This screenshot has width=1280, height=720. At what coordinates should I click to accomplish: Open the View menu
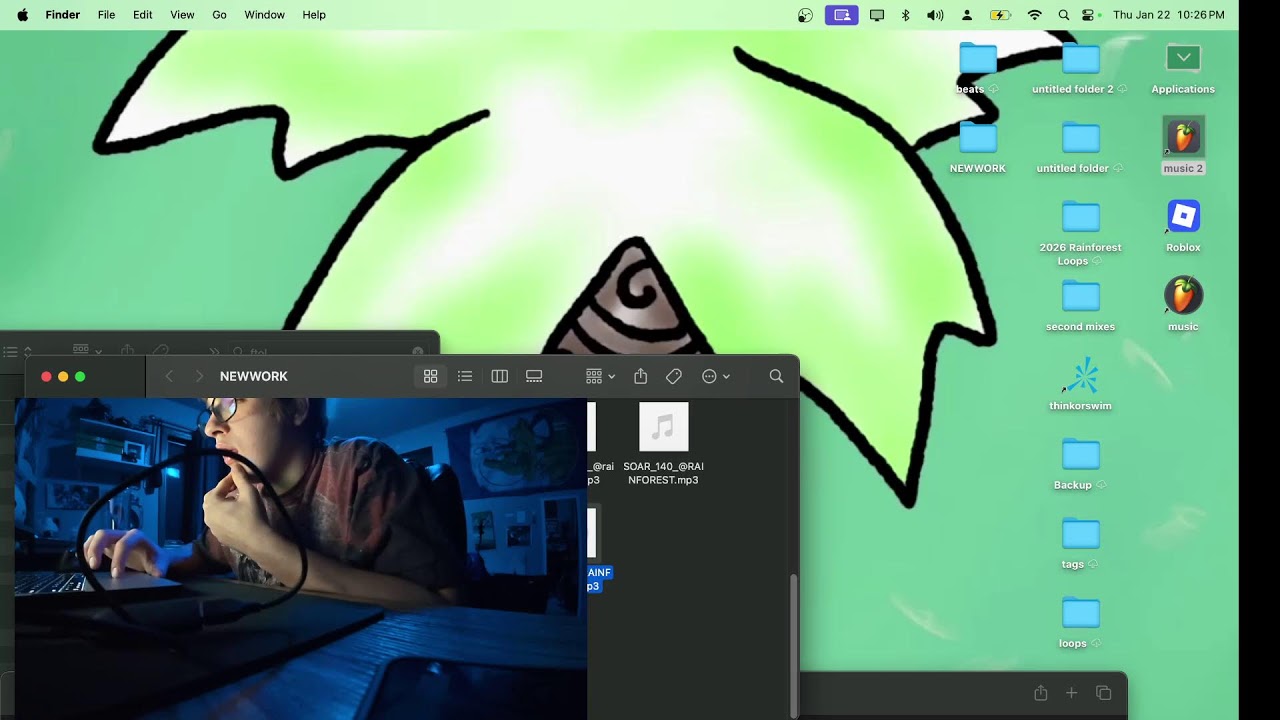182,15
